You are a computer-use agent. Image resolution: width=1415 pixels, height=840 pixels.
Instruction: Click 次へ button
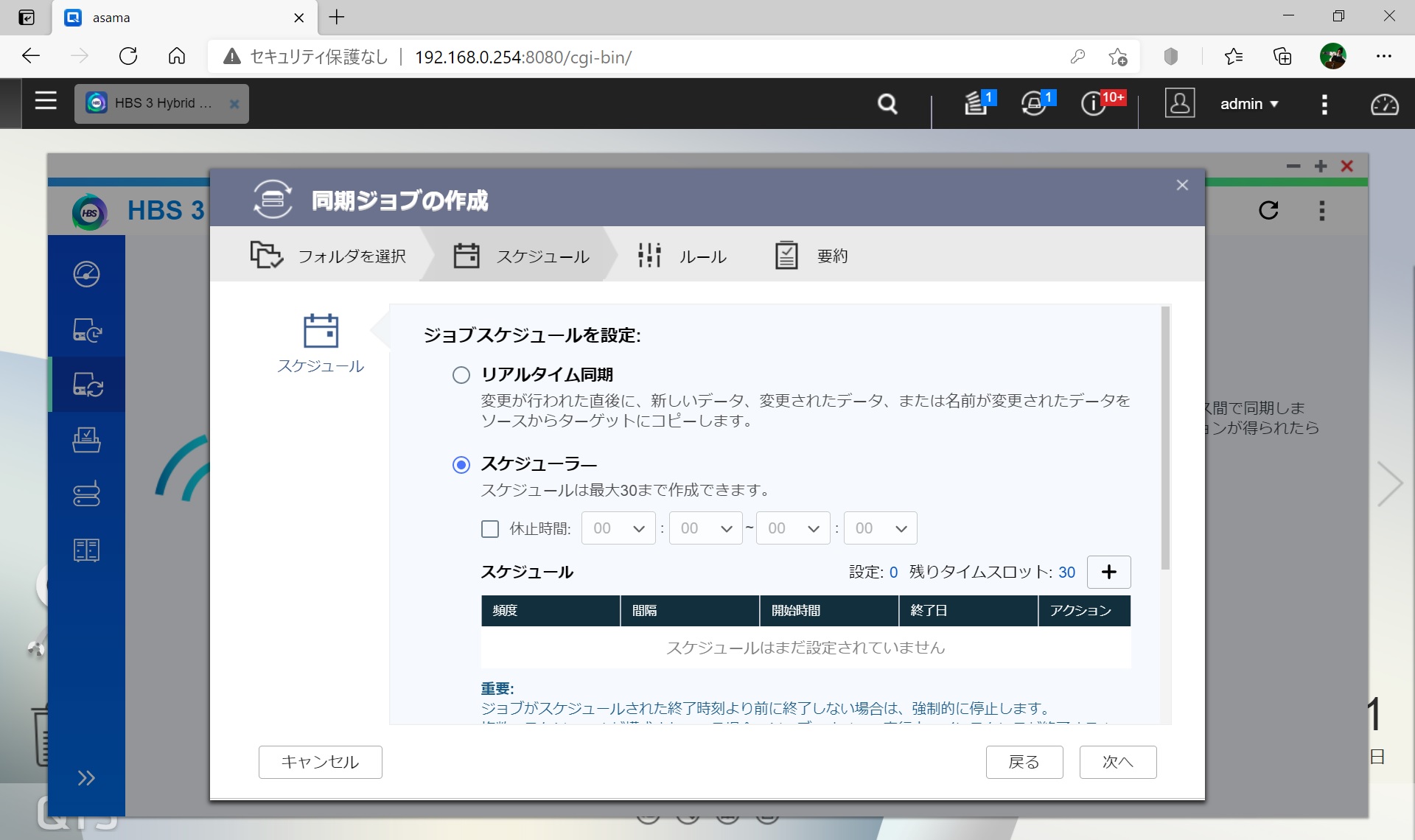click(1117, 762)
